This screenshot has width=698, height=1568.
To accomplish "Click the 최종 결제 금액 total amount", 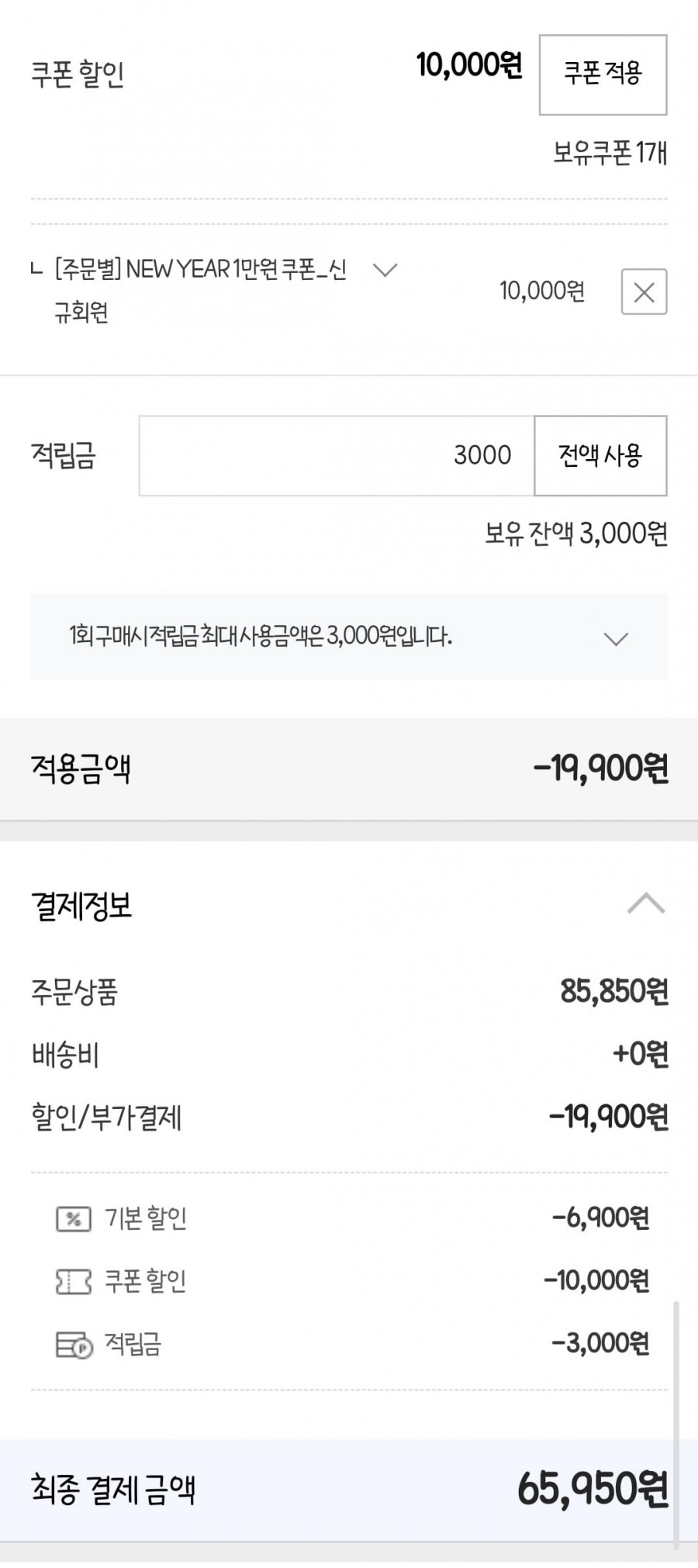I will pos(592,1490).
